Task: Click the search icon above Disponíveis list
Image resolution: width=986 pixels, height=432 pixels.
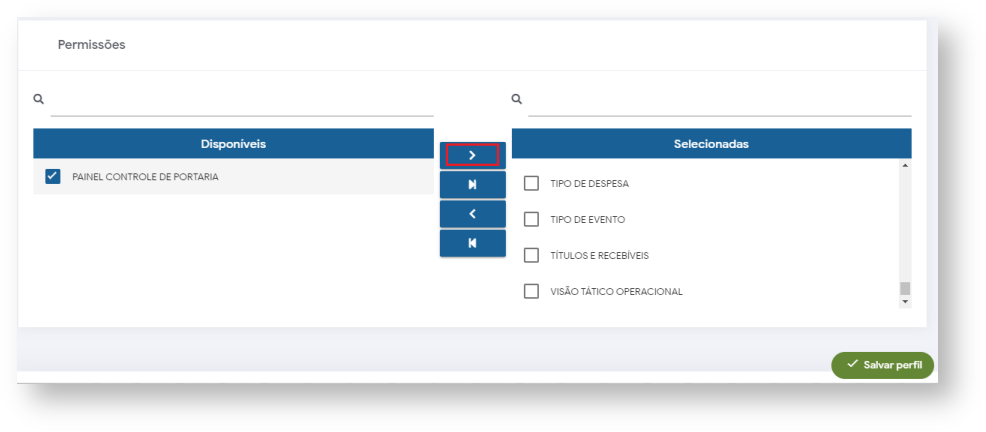Action: [38, 99]
